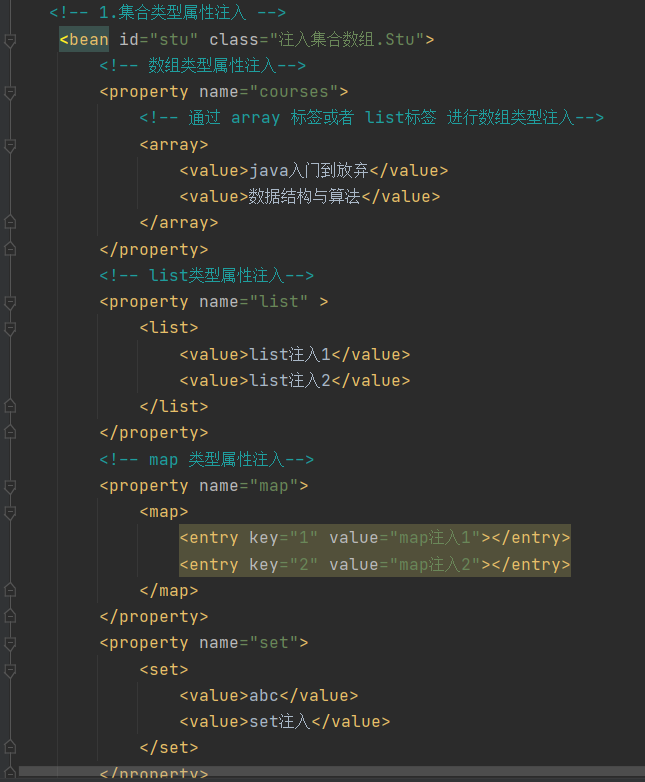Click the id value "stu"
The image size is (645, 782).
tap(174, 39)
